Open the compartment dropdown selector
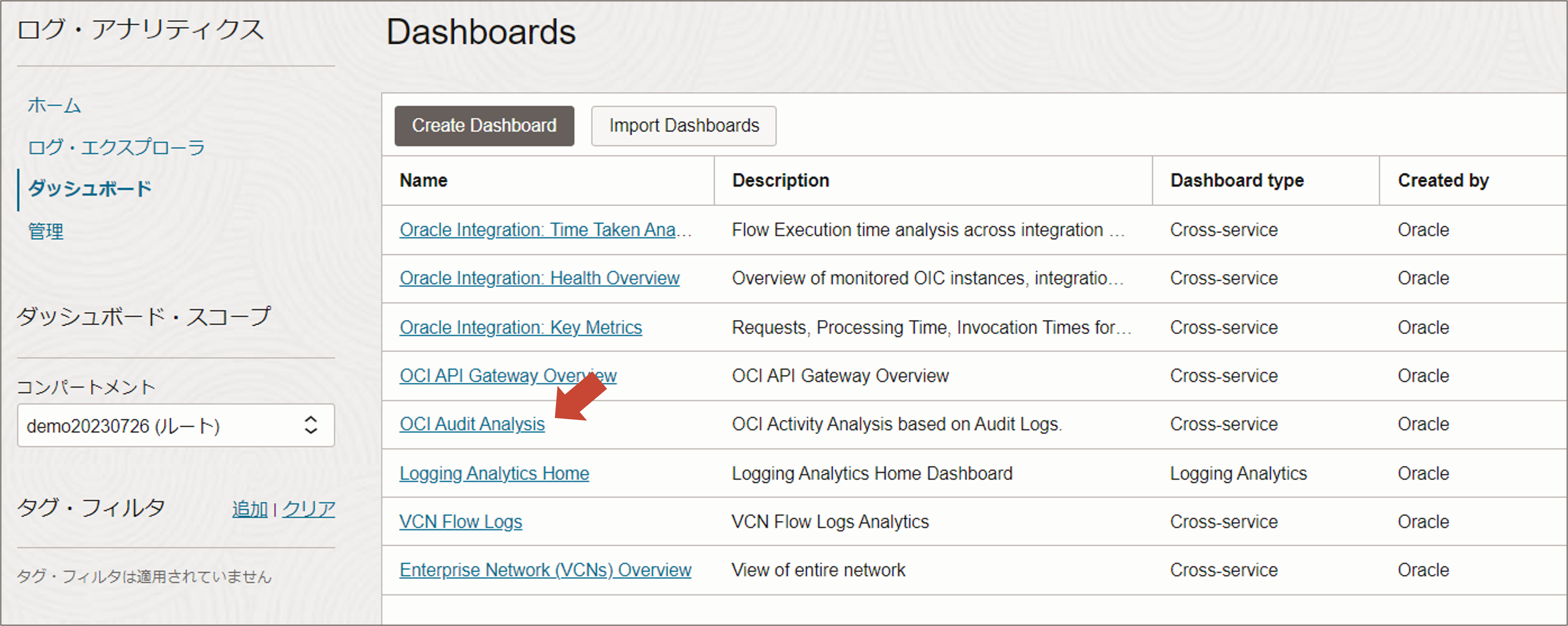The height and width of the screenshot is (626, 1568). (175, 425)
